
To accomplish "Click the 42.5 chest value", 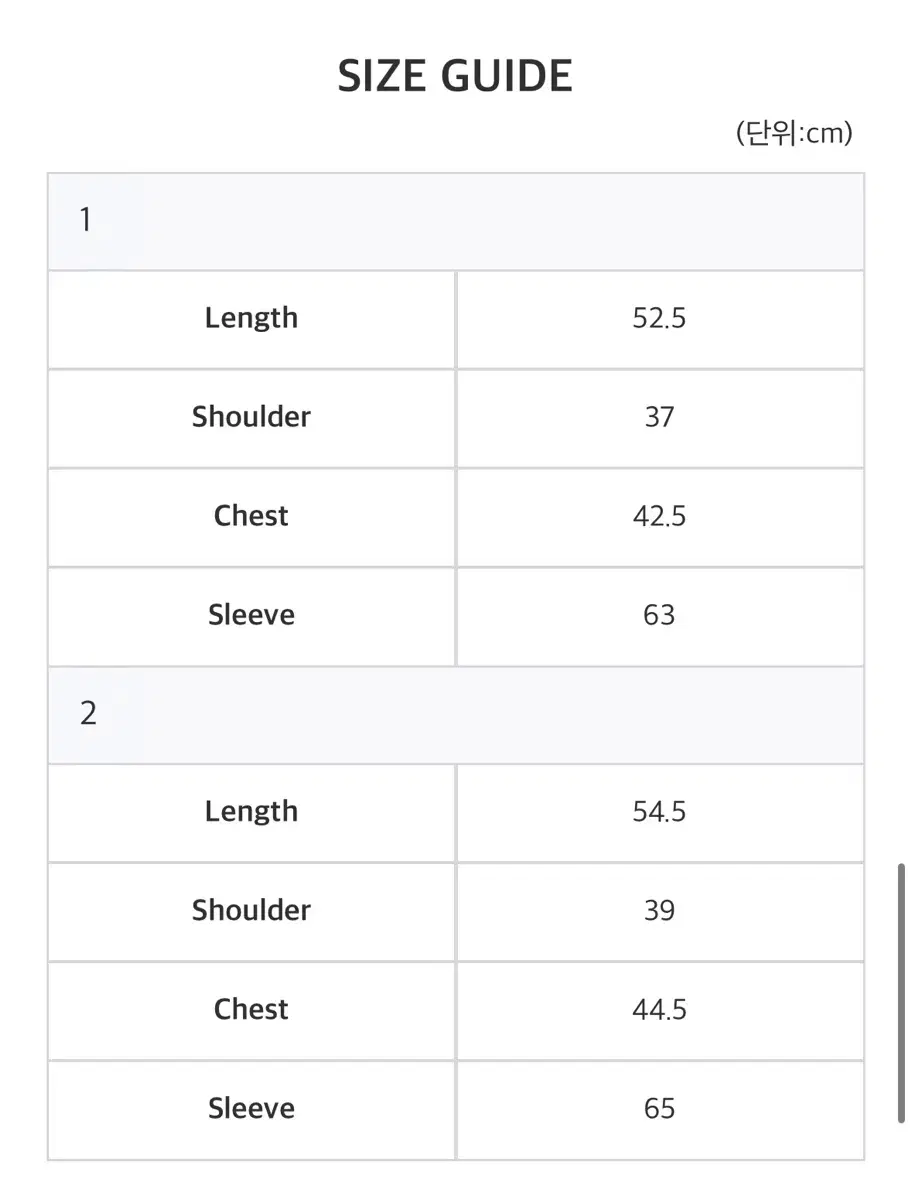I will (x=660, y=516).
